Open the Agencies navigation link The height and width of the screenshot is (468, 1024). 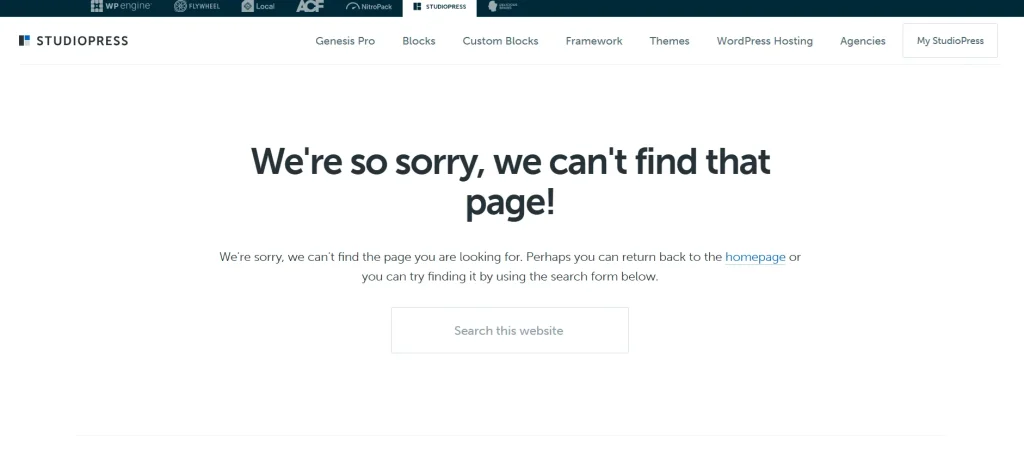(x=863, y=40)
